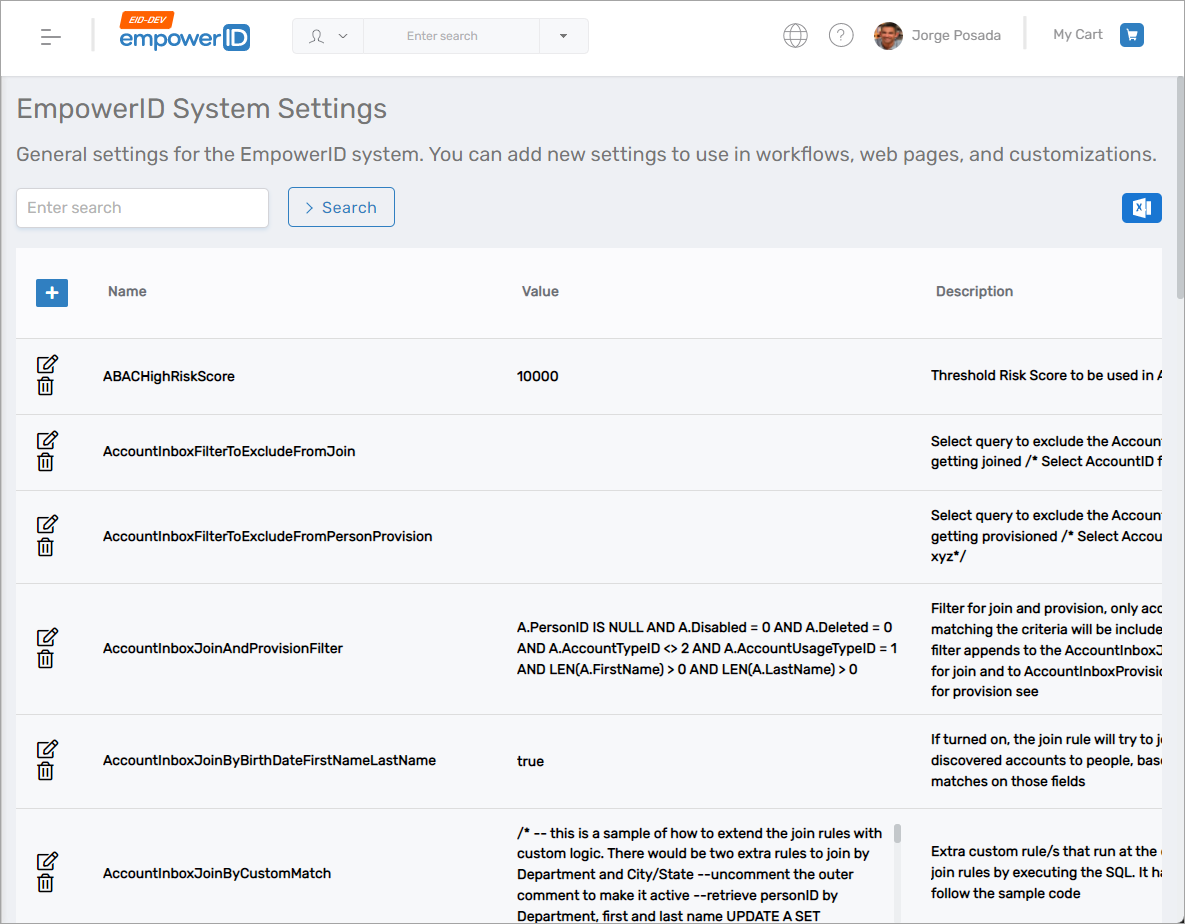This screenshot has width=1185, height=924.
Task: Sort the table by the Name column header
Action: 126,291
